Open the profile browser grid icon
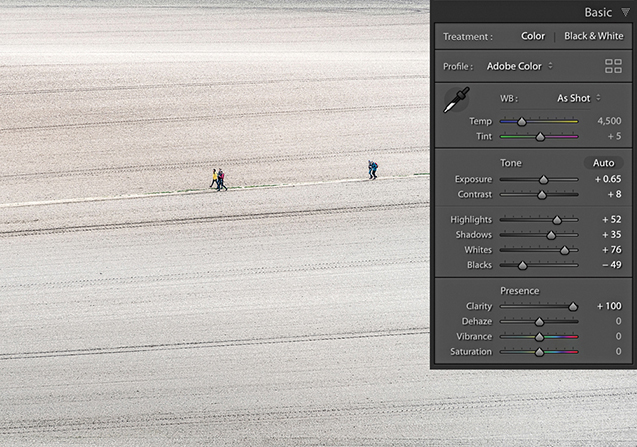 click(x=613, y=66)
